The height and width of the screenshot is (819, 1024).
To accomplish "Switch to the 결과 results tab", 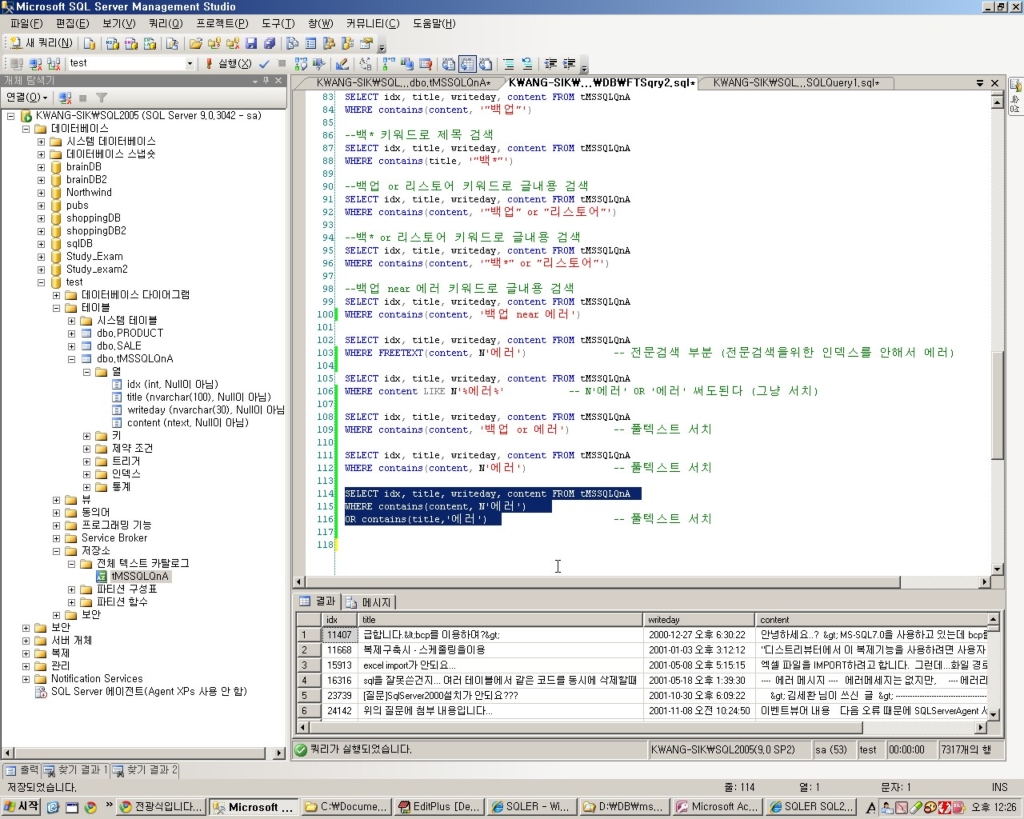I will click(x=317, y=602).
